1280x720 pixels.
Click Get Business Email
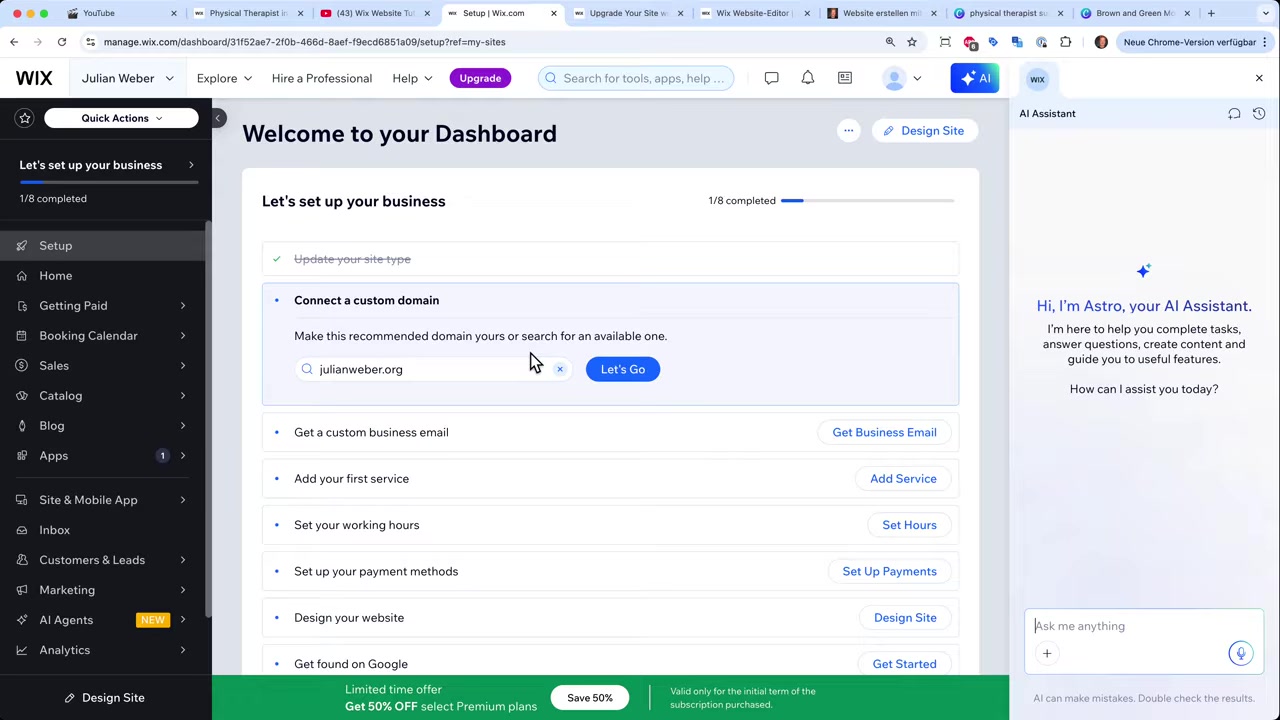tap(884, 432)
